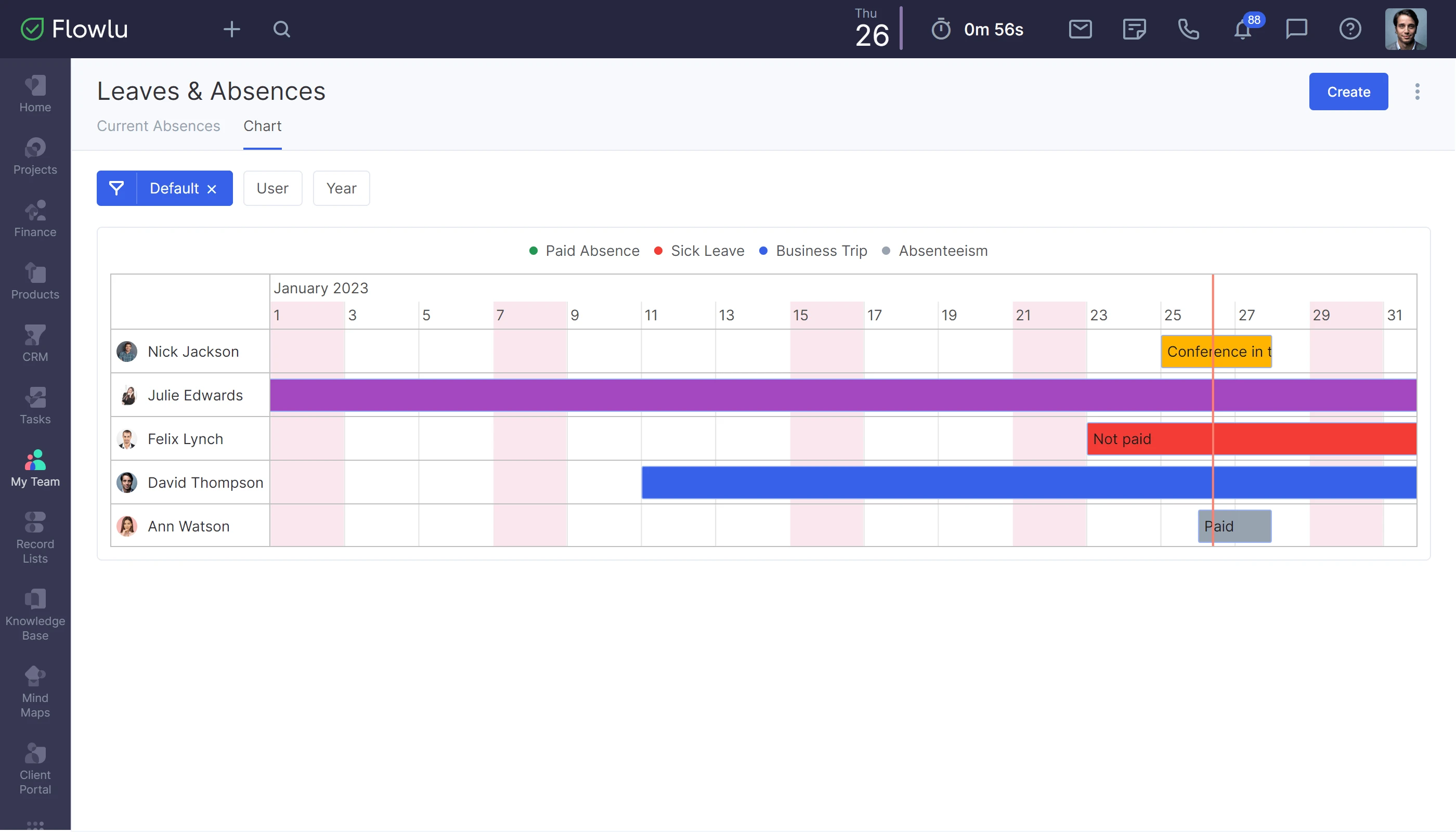Start the time tracker stopwatch
The image size is (1456, 832).
941,29
